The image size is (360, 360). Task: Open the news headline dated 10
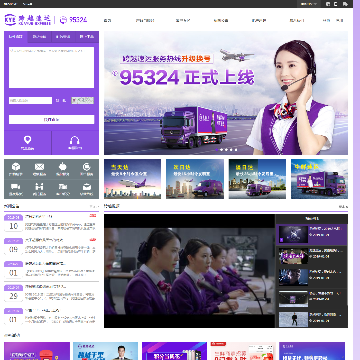39,216
